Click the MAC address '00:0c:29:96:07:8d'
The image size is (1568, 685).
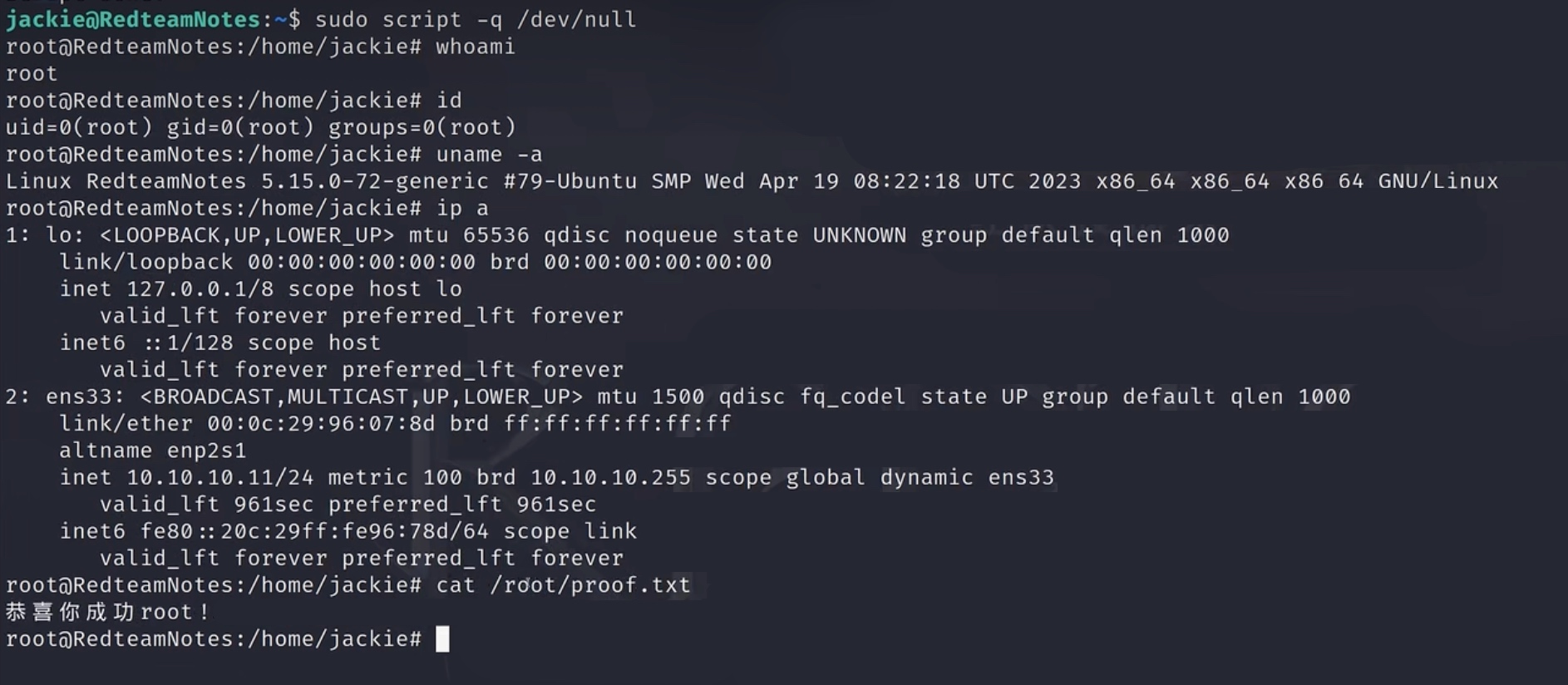click(x=321, y=424)
